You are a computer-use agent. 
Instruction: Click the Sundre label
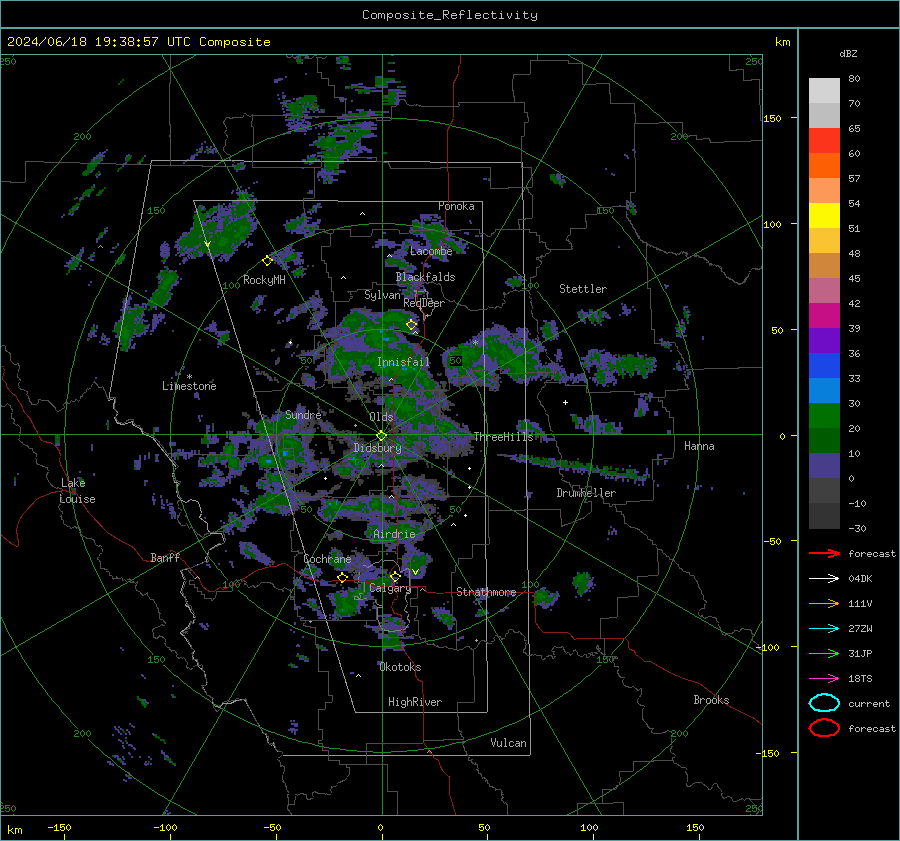pyautogui.click(x=303, y=415)
